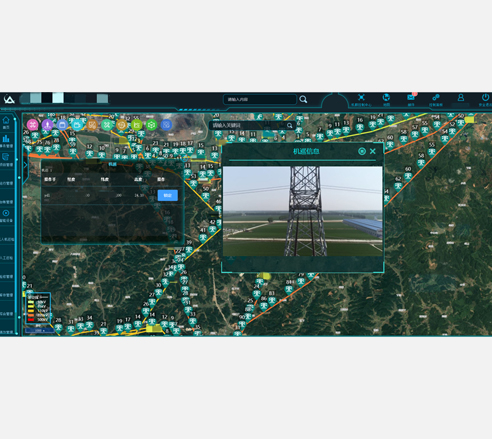Click the top header search magnifier button
The image size is (492, 439).
[303, 99]
